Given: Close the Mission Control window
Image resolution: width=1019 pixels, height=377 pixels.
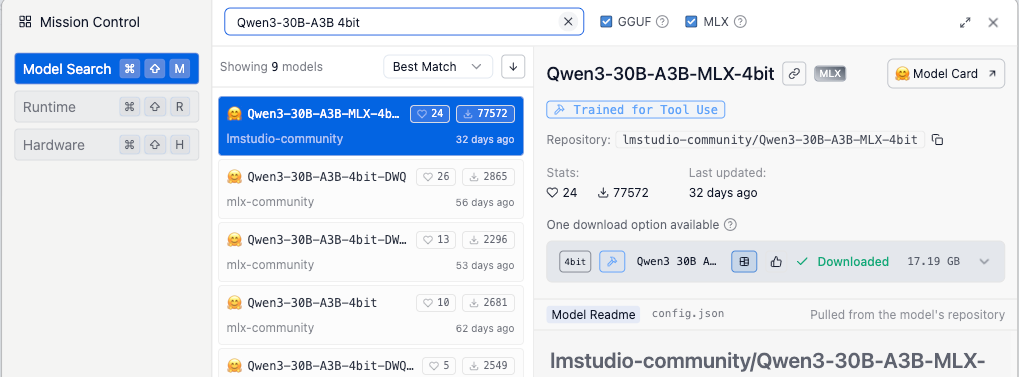Looking at the screenshot, I should [993, 23].
